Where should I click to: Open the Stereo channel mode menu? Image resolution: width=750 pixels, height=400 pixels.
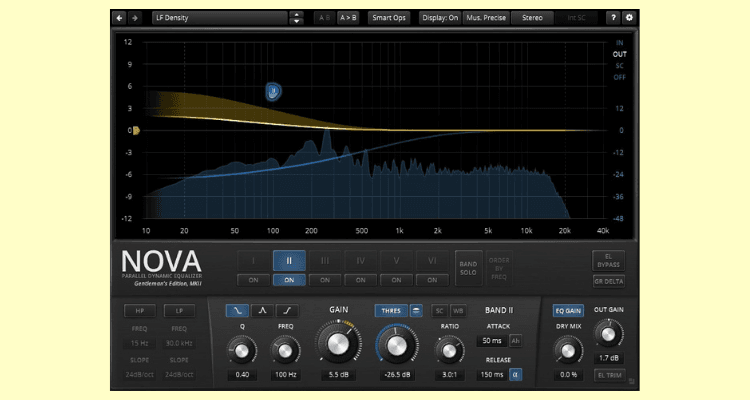[532, 18]
